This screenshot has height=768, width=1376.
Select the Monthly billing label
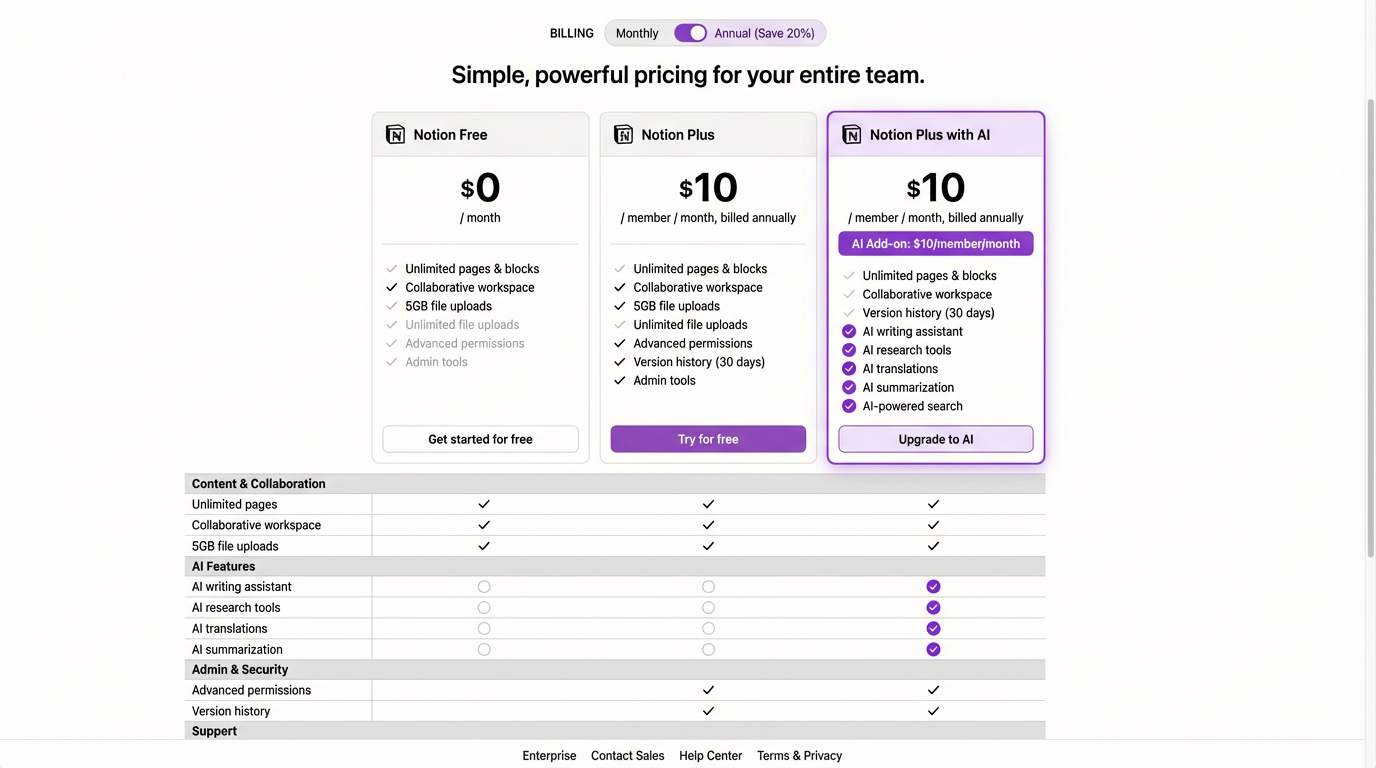point(636,33)
